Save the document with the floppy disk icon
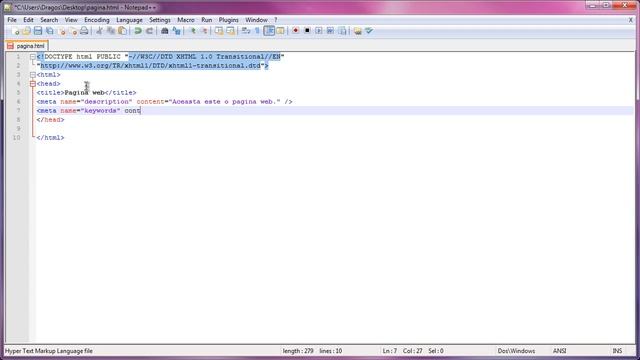This screenshot has width=640, height=360. pos(38,31)
